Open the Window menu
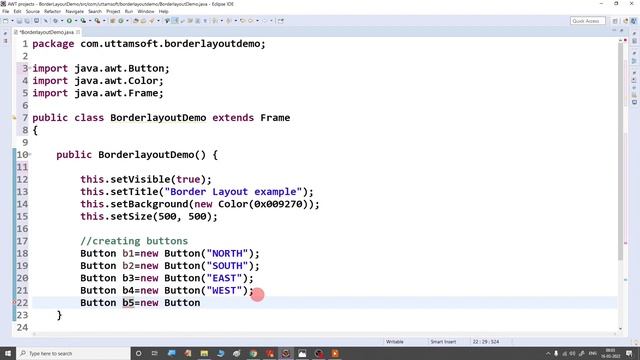This screenshot has height=360, width=640. click(x=146, y=11)
